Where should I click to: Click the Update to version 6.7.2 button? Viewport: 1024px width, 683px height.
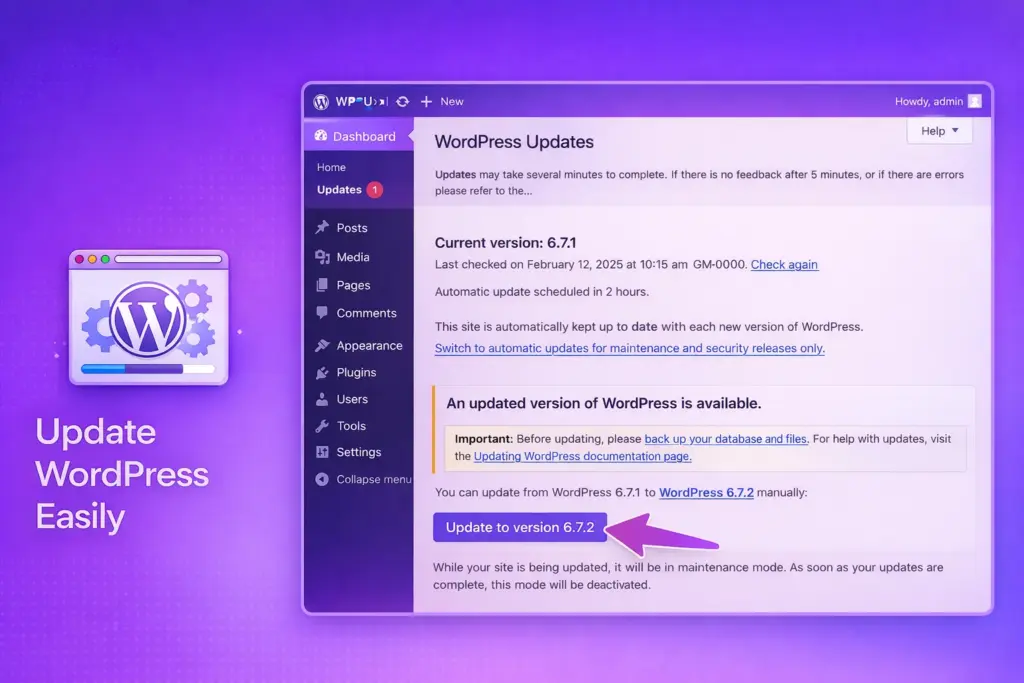[x=520, y=527]
